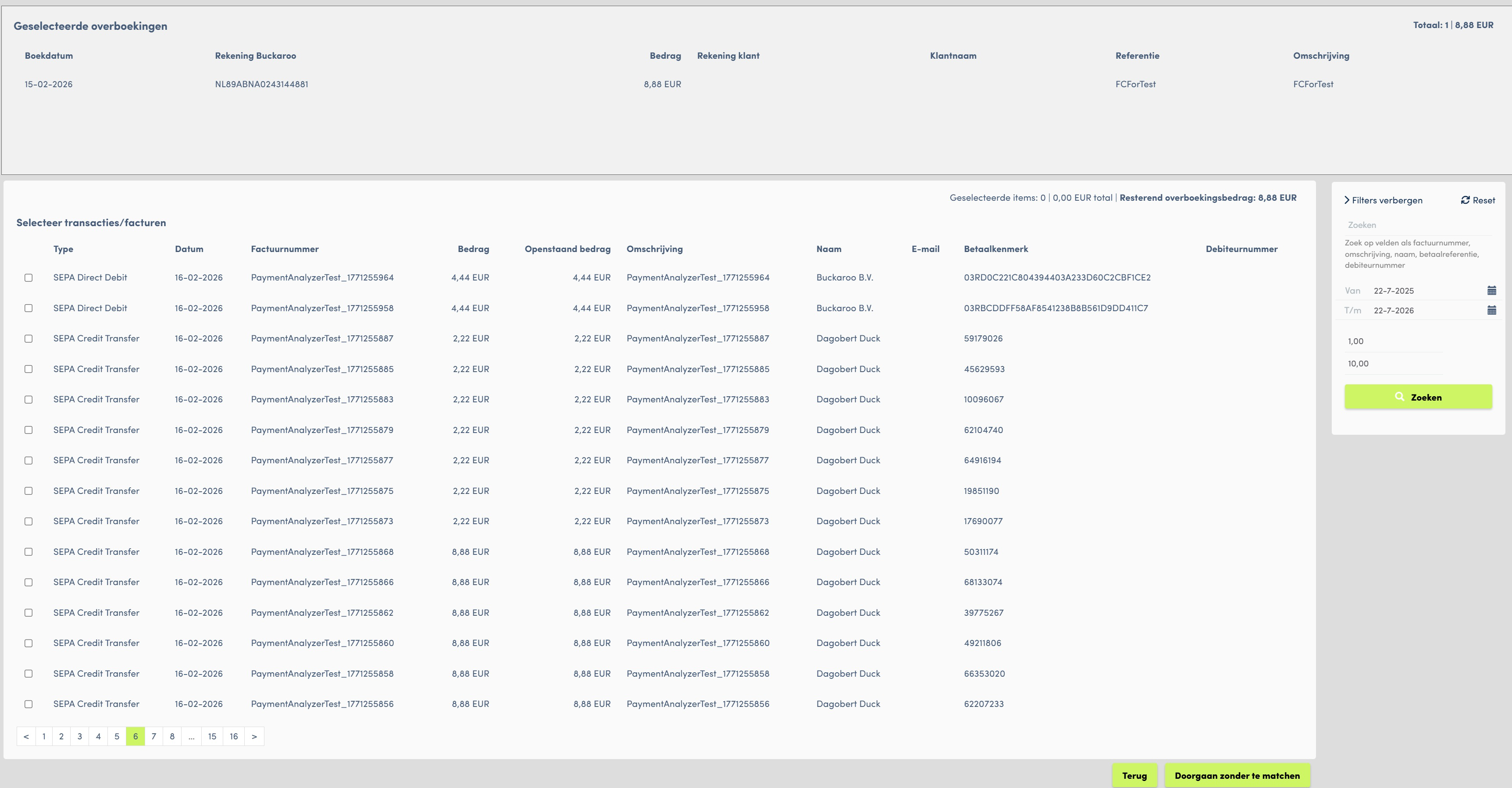Tick checkbox for invoice ending 1255887
Viewport: 1512px width, 788px height.
28,338
